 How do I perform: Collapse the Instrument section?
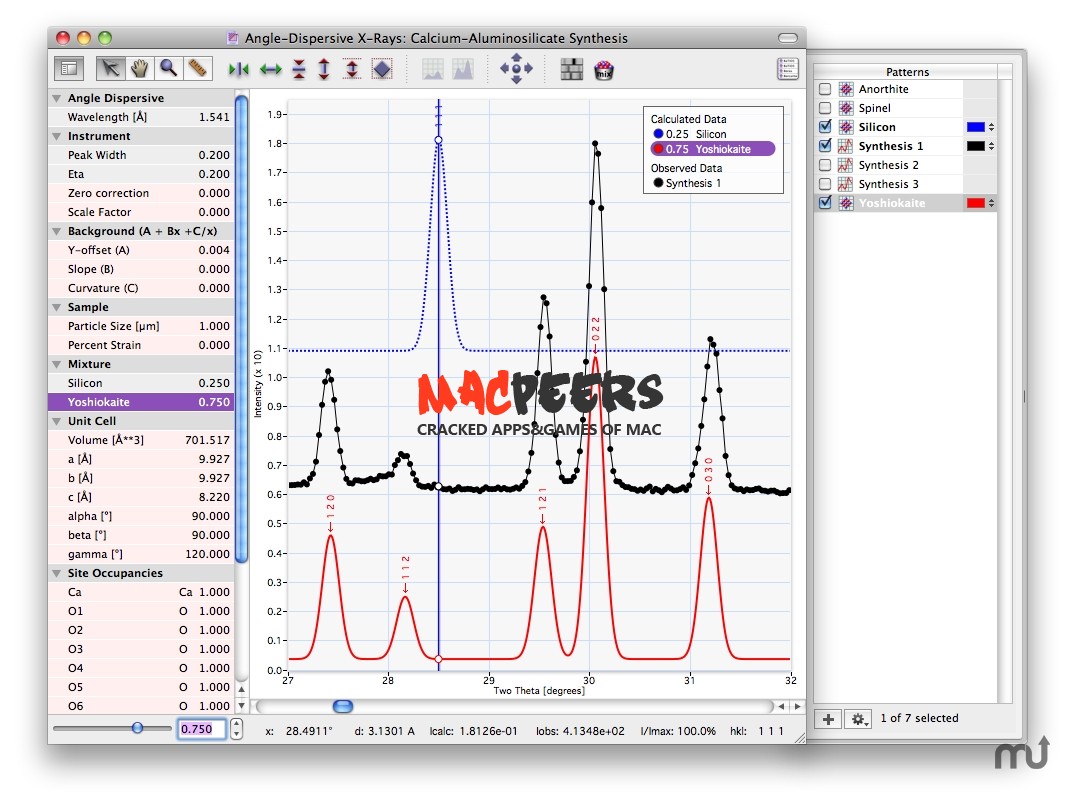pos(56,136)
